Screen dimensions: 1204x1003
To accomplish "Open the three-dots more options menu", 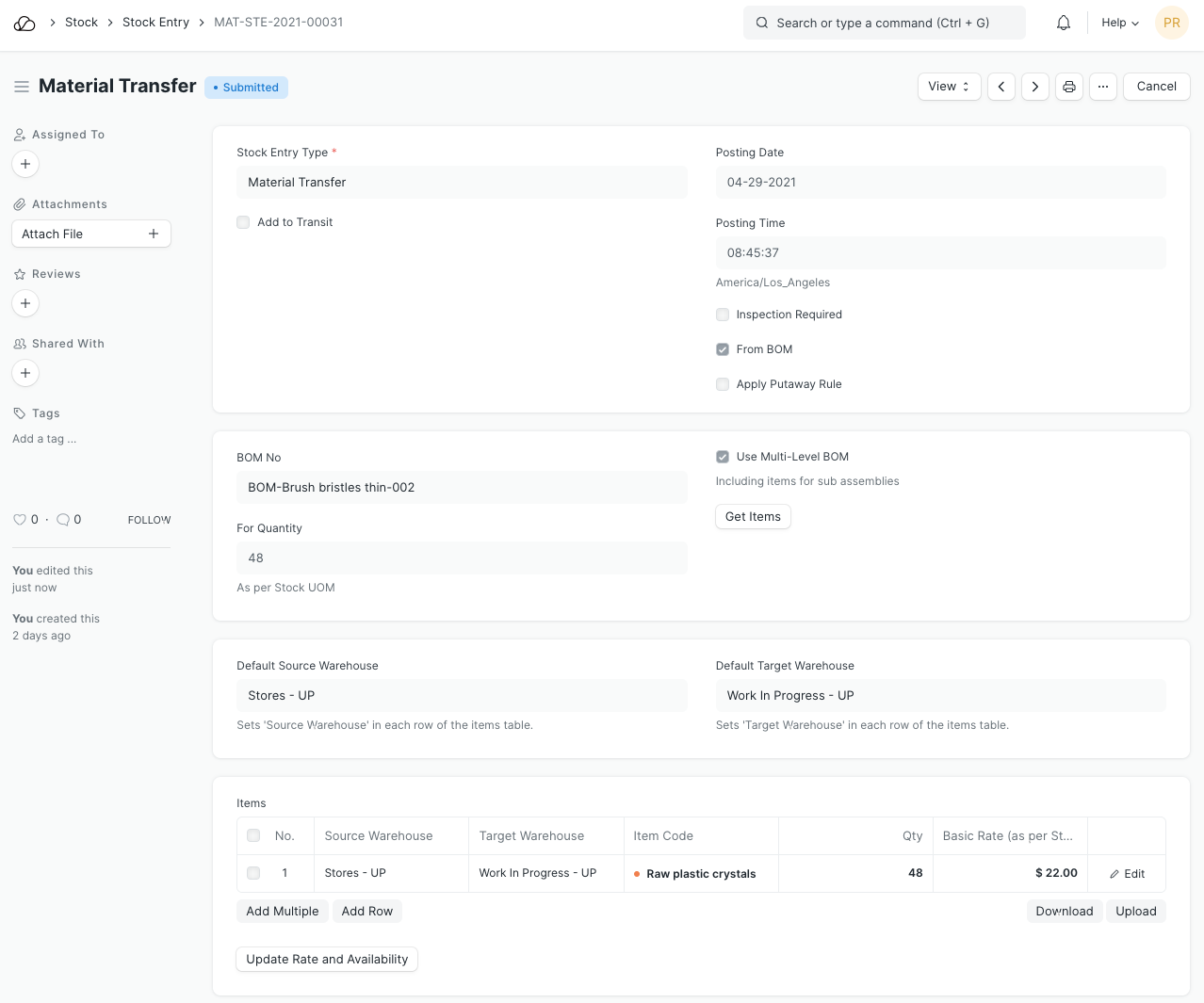I will click(x=1102, y=87).
